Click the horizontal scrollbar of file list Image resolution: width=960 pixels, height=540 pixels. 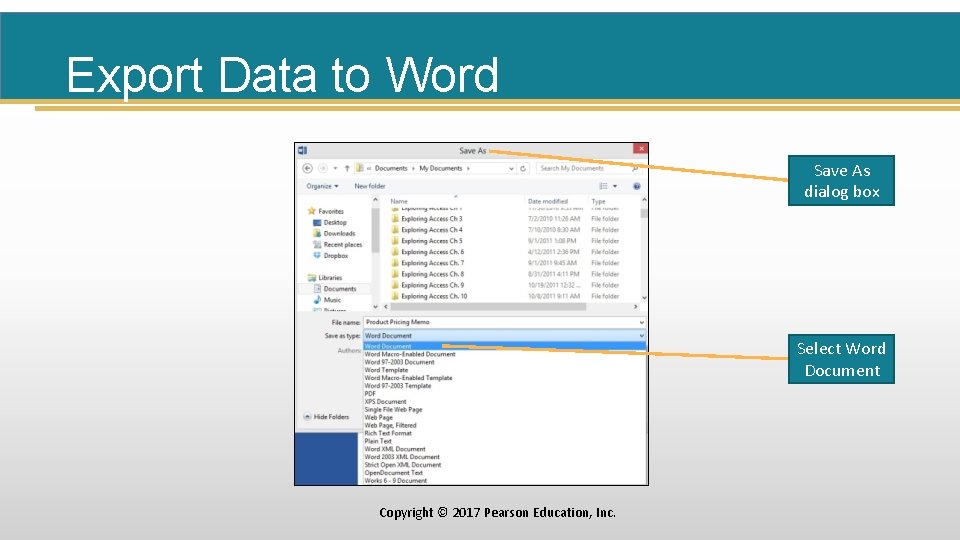pyautogui.click(x=488, y=307)
